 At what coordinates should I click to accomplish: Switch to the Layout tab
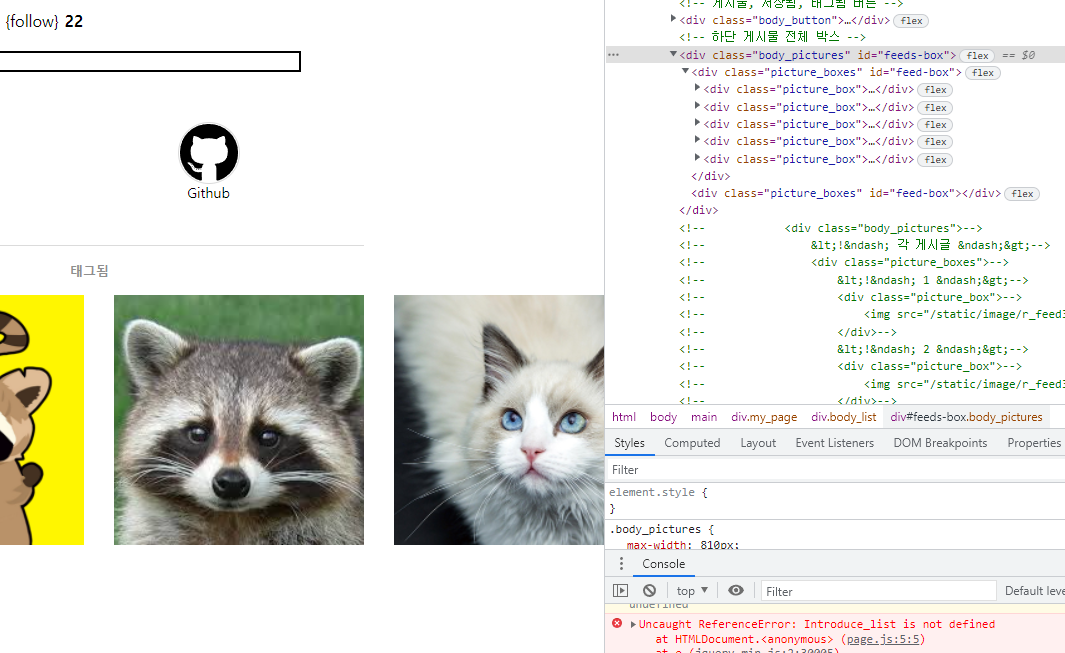pos(758,443)
